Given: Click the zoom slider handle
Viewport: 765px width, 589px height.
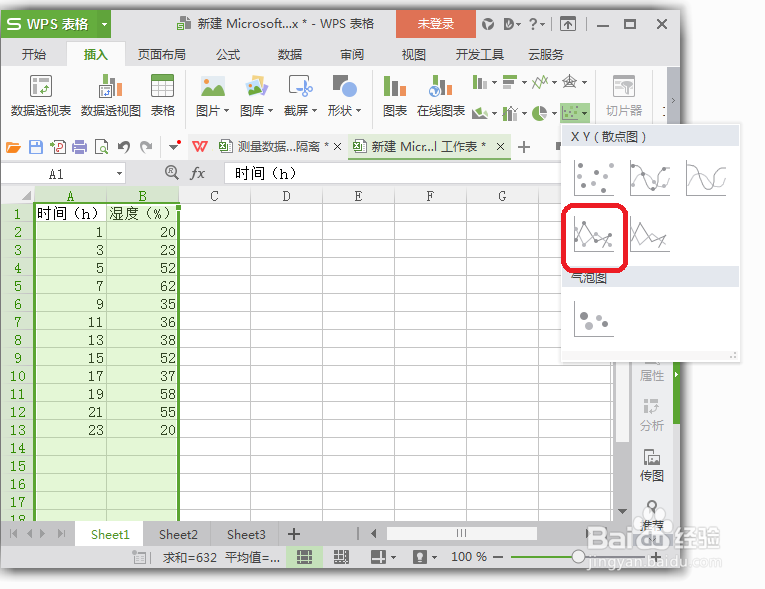Looking at the screenshot, I should pos(578,557).
